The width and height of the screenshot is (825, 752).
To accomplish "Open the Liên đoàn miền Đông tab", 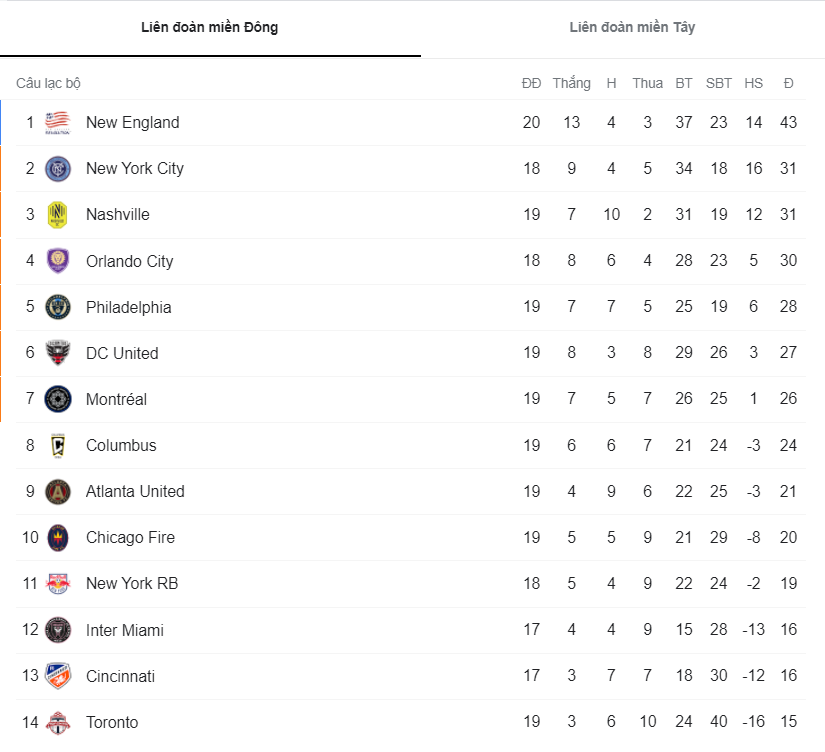I will [210, 28].
